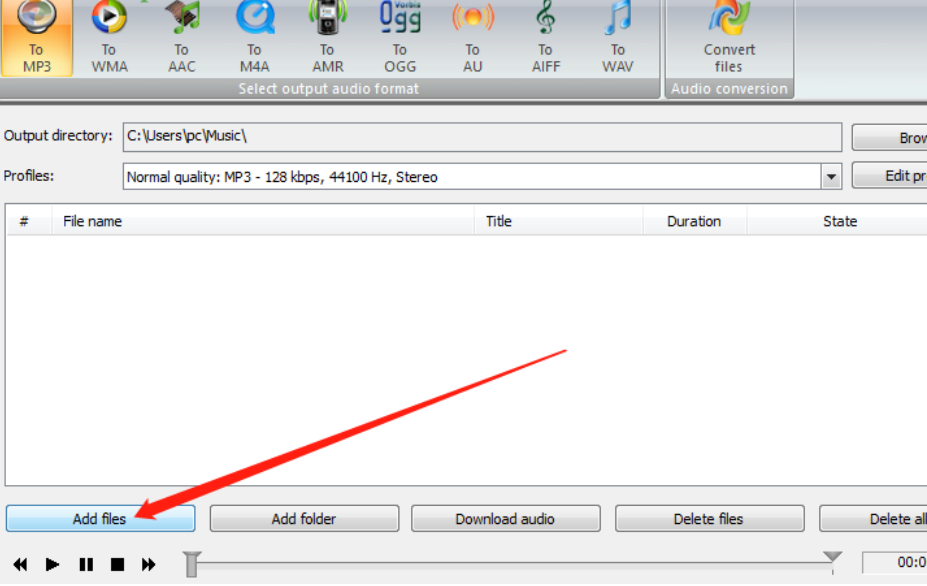
Task: Choose the To AAC format icon
Action: click(x=181, y=38)
